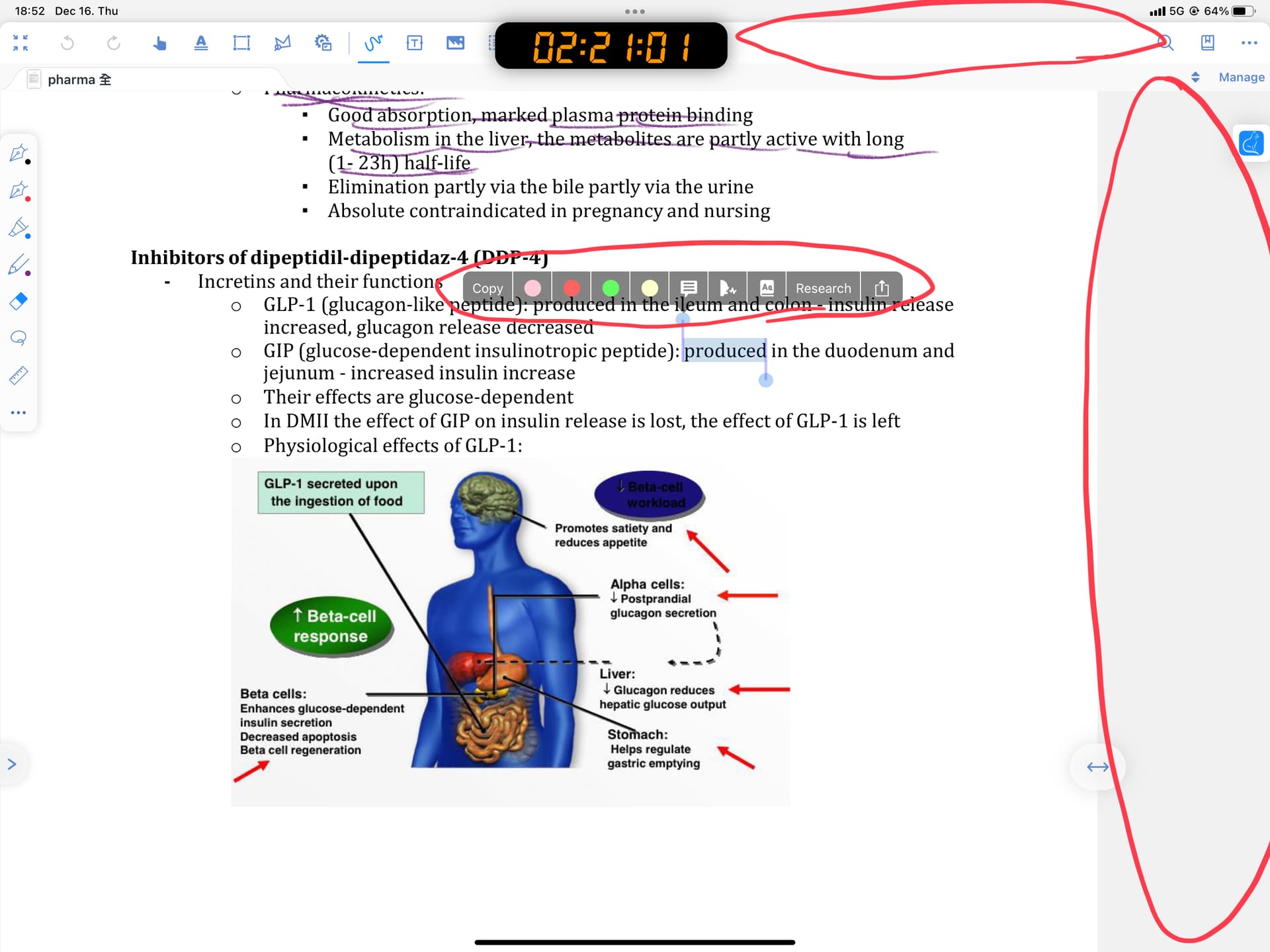Expand the left panel chevron
1270x952 pixels.
(x=12, y=764)
